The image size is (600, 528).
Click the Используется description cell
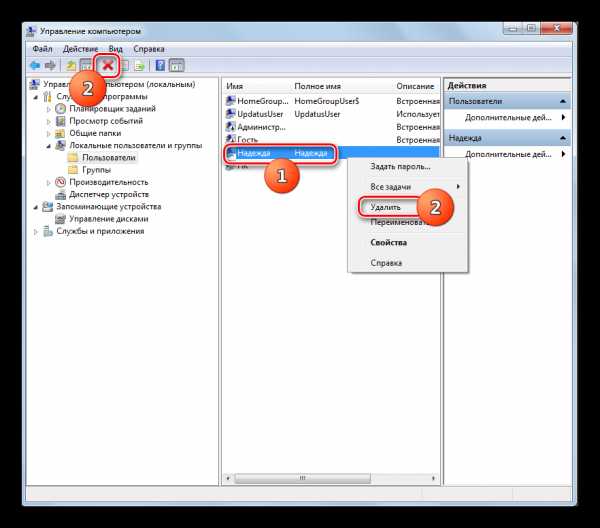(418, 114)
